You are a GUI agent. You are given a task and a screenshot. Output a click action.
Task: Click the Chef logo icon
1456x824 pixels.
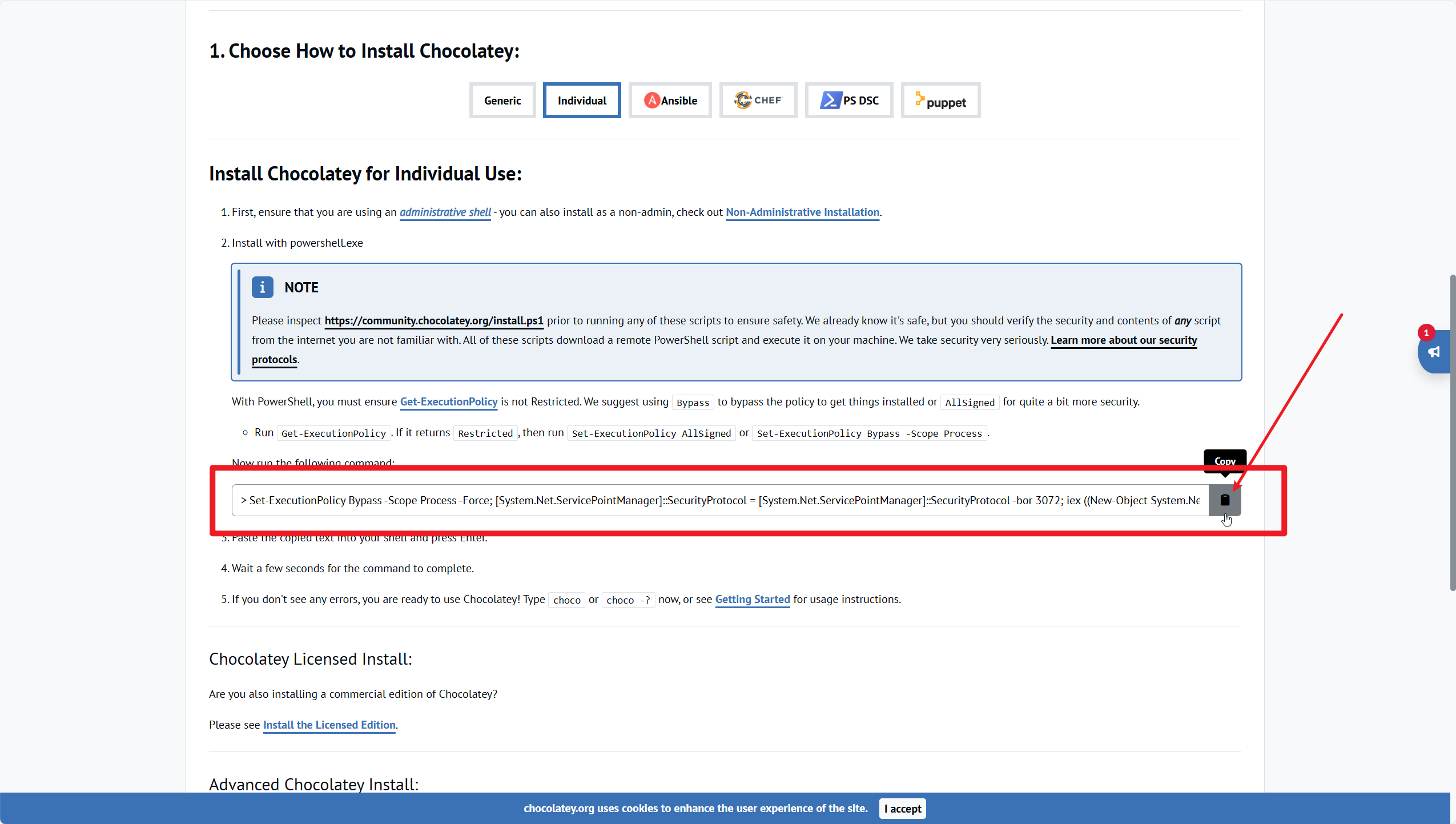[742, 101]
